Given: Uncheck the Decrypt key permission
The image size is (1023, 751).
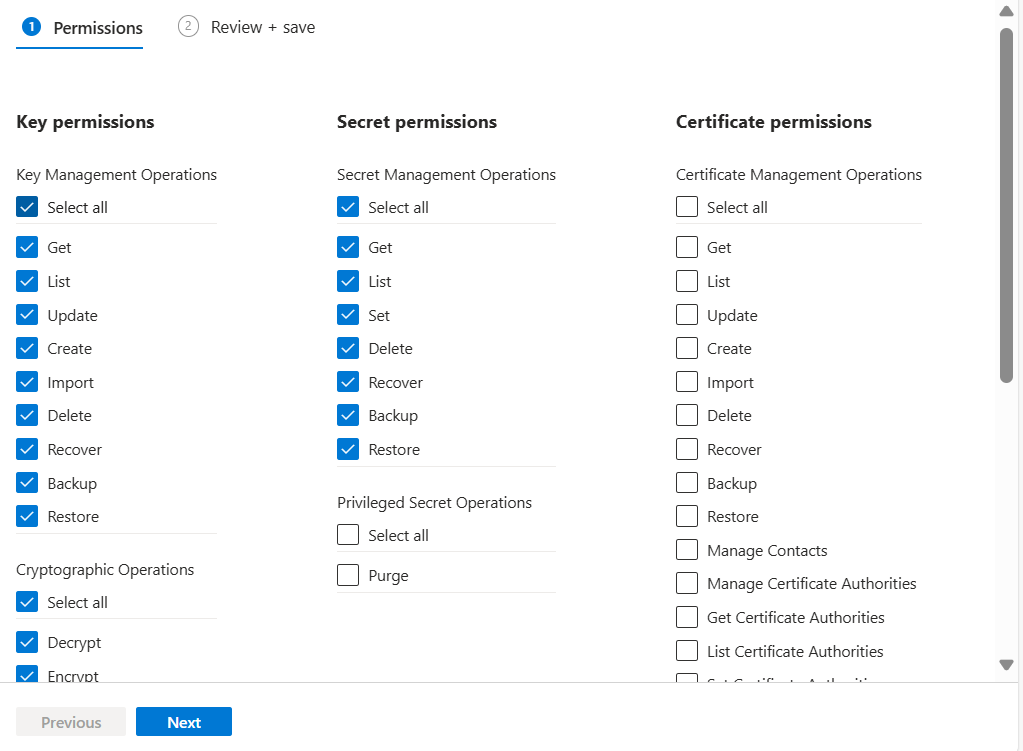Looking at the screenshot, I should (x=27, y=643).
